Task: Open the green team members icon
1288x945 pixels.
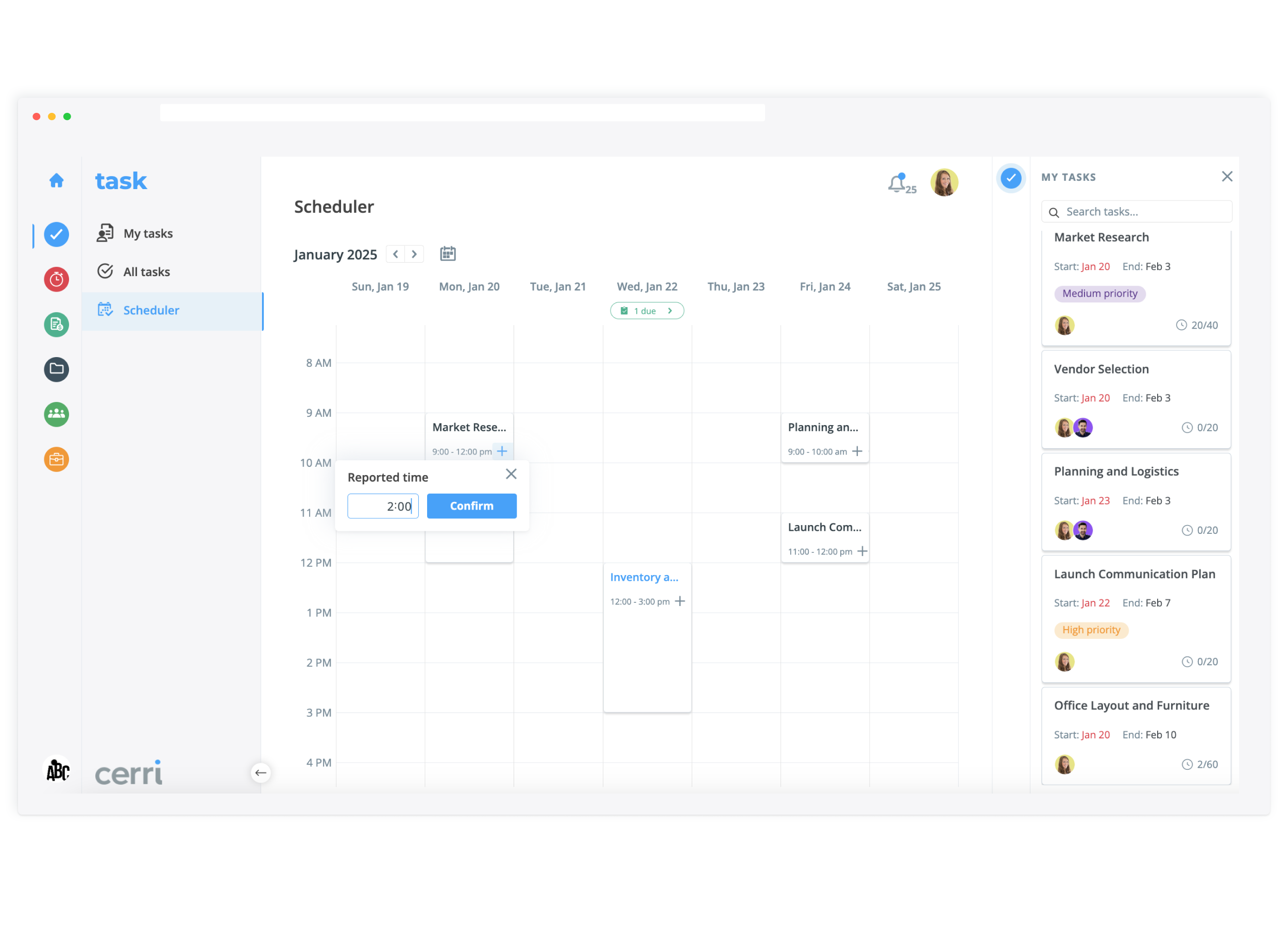Action: (x=56, y=415)
